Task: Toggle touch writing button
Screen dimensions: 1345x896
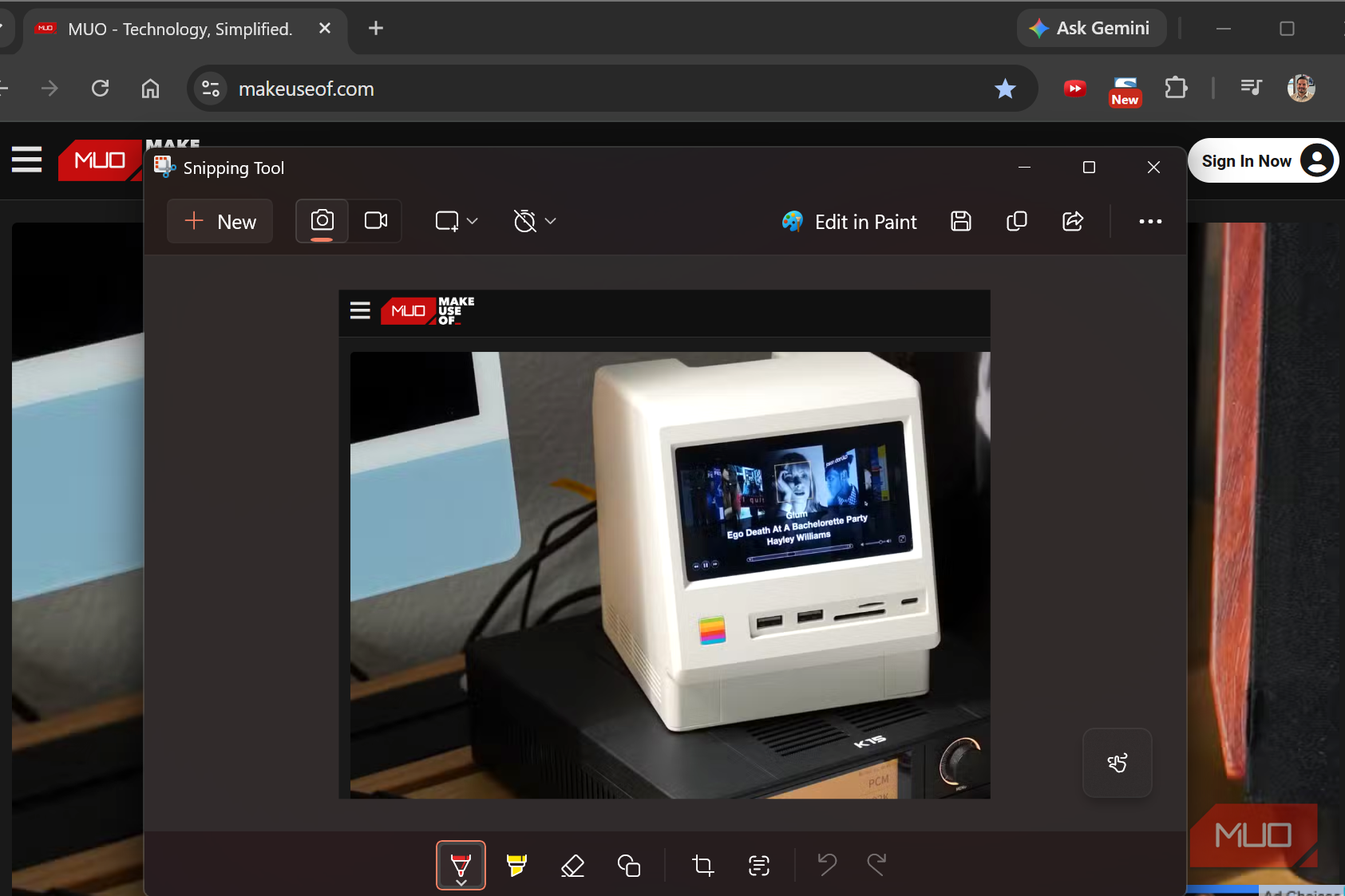Action: point(1117,763)
